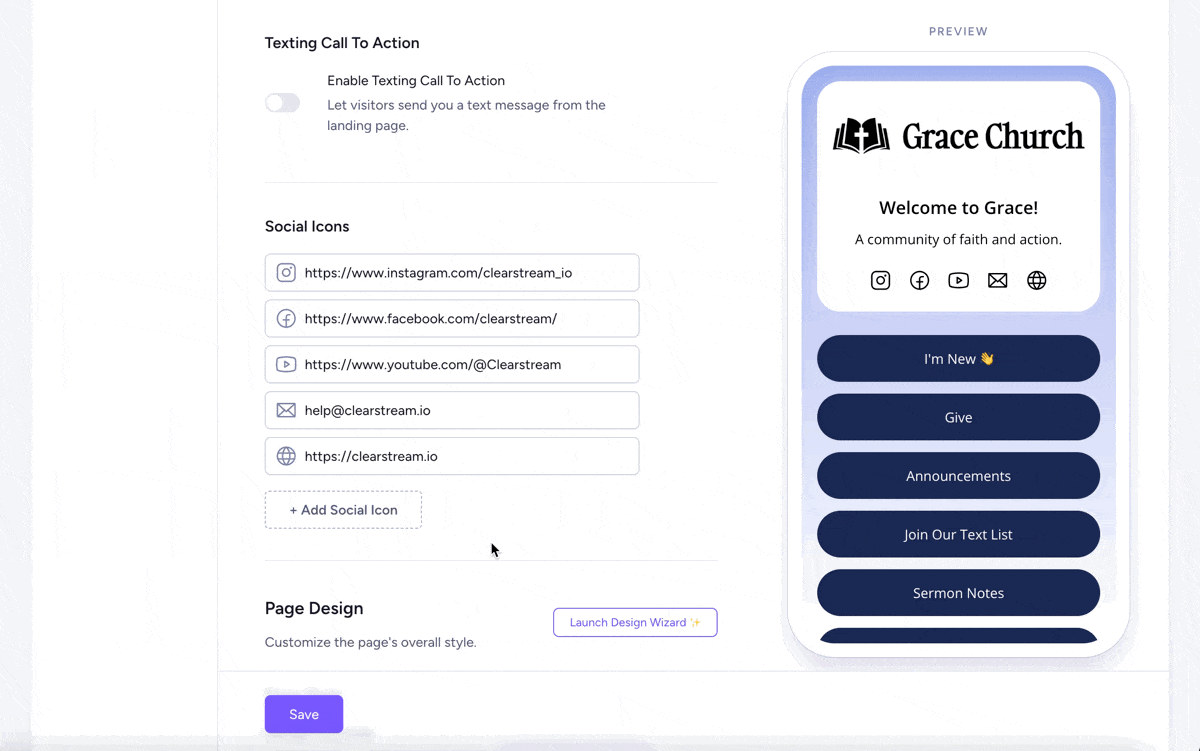Viewport: 1200px width, 751px height.
Task: Click the Instagram icon in the phone preview
Action: [x=880, y=280]
